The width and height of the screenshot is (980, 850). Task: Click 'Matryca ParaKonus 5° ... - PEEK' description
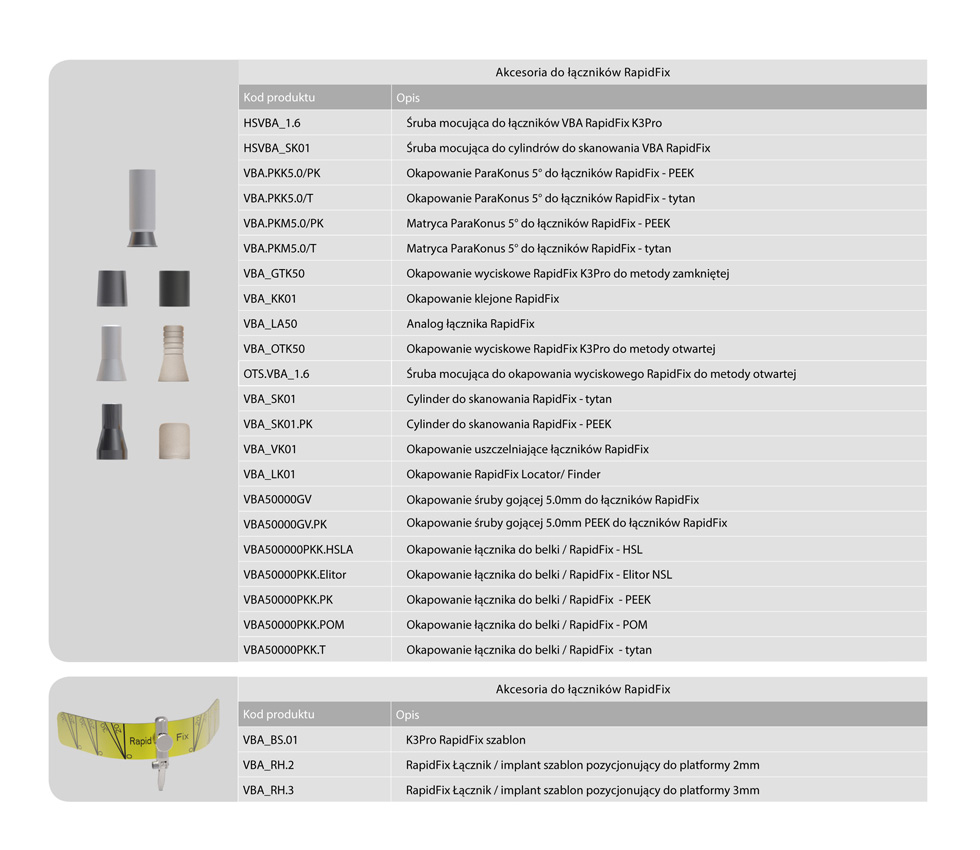(x=538, y=223)
